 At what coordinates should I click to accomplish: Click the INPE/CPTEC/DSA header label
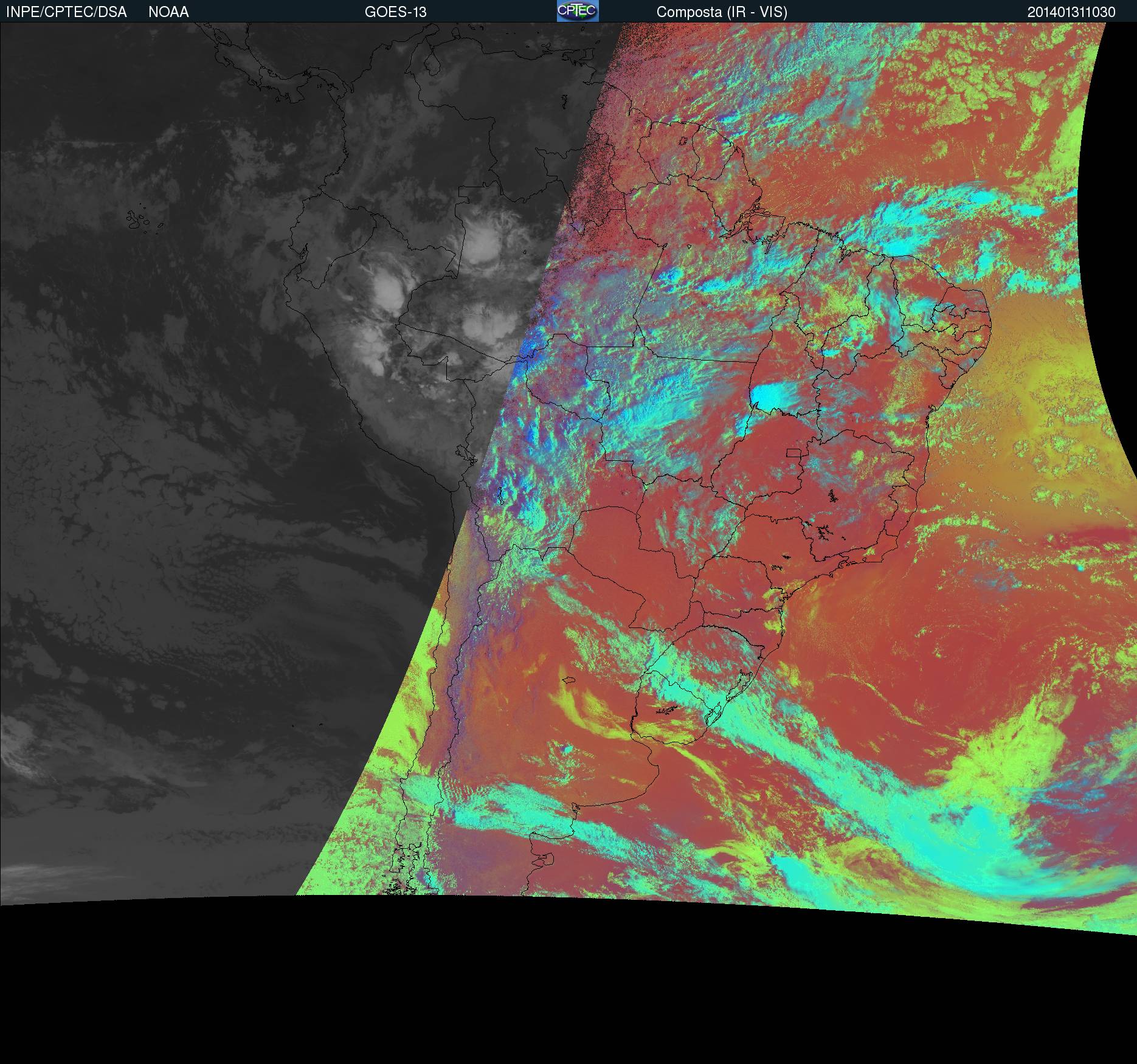coord(66,12)
